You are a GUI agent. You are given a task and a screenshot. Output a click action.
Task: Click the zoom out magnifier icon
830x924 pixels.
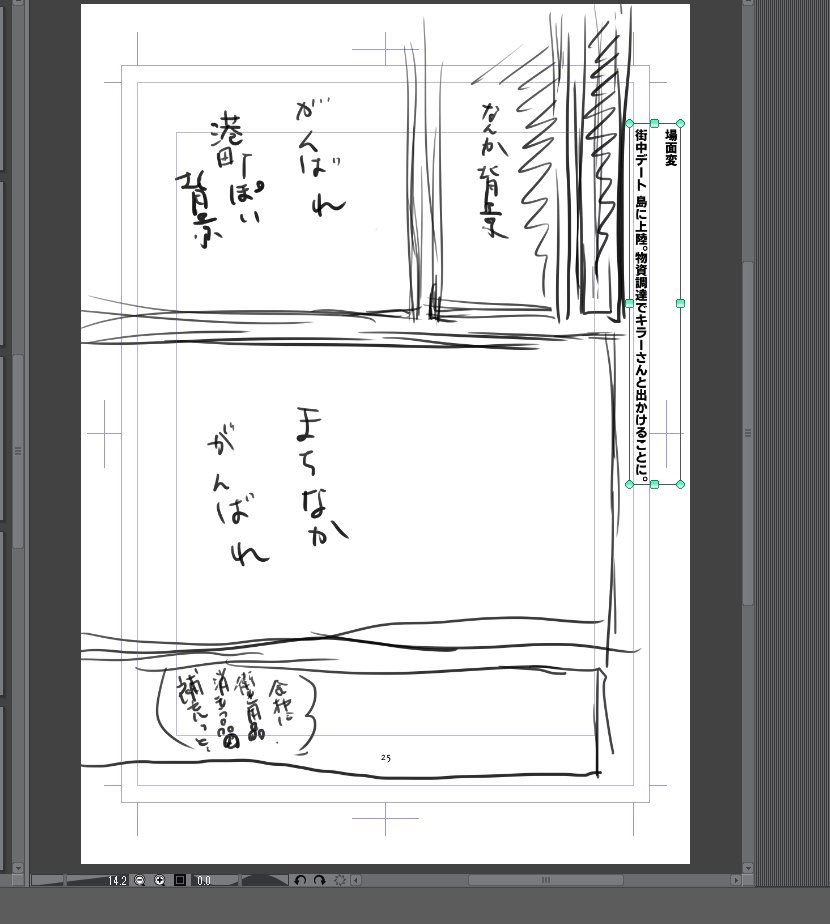click(140, 880)
